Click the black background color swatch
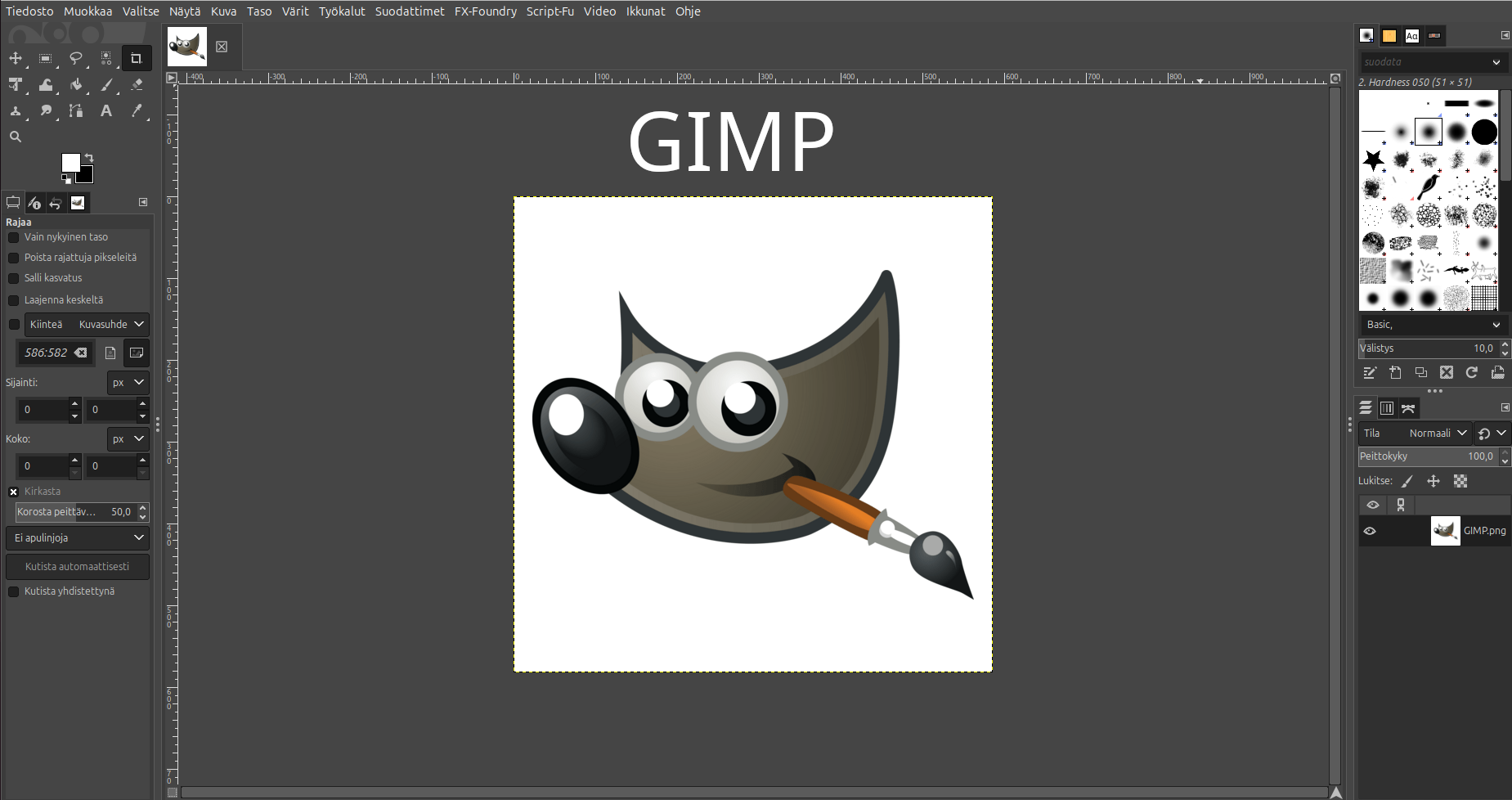1512x800 pixels. [87, 176]
